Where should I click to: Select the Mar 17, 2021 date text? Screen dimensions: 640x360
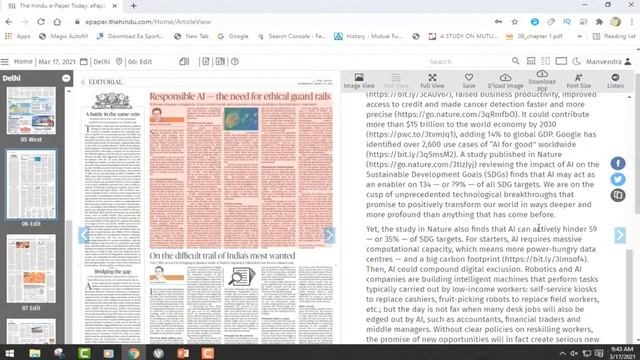pyautogui.click(x=57, y=62)
